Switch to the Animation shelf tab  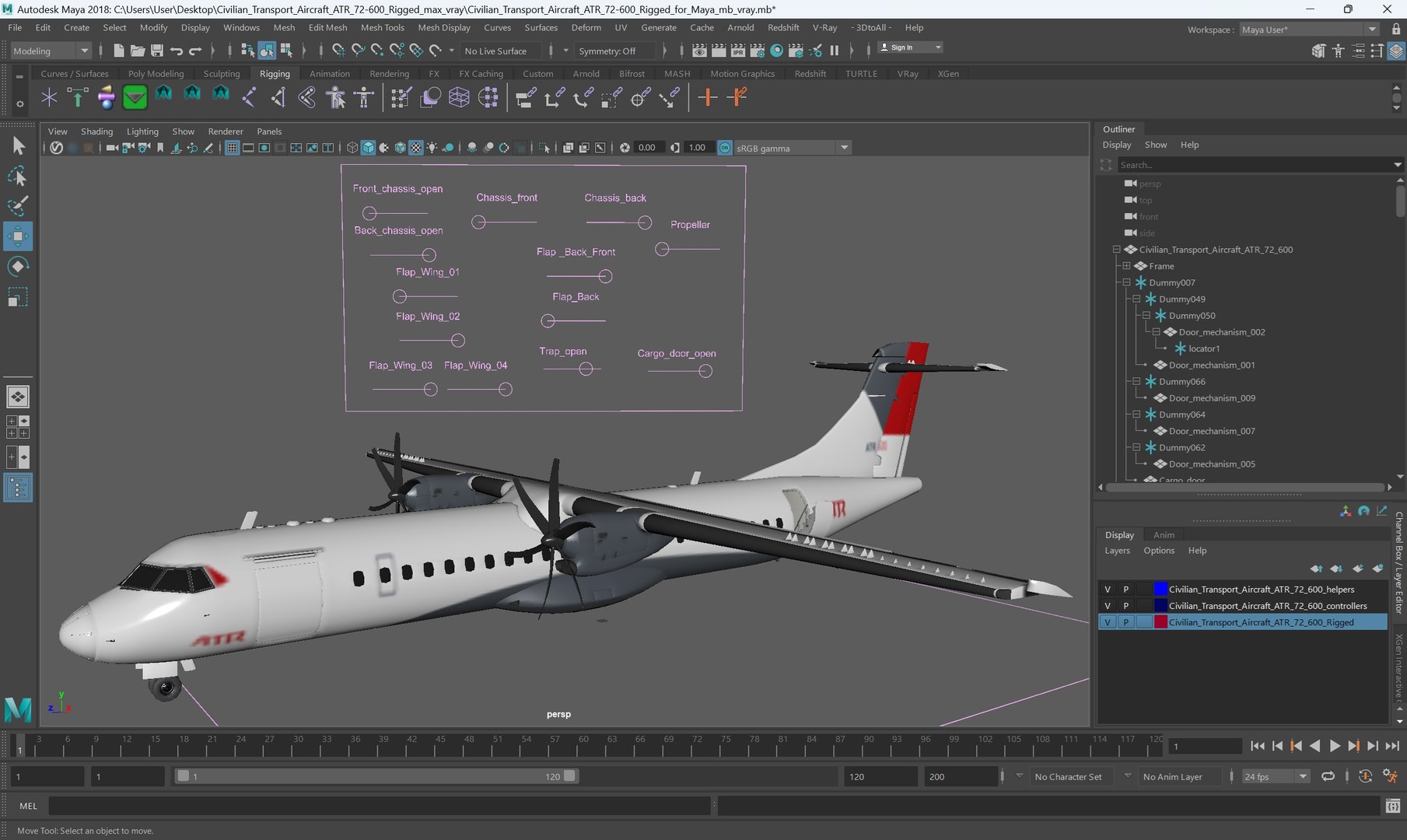pyautogui.click(x=329, y=74)
